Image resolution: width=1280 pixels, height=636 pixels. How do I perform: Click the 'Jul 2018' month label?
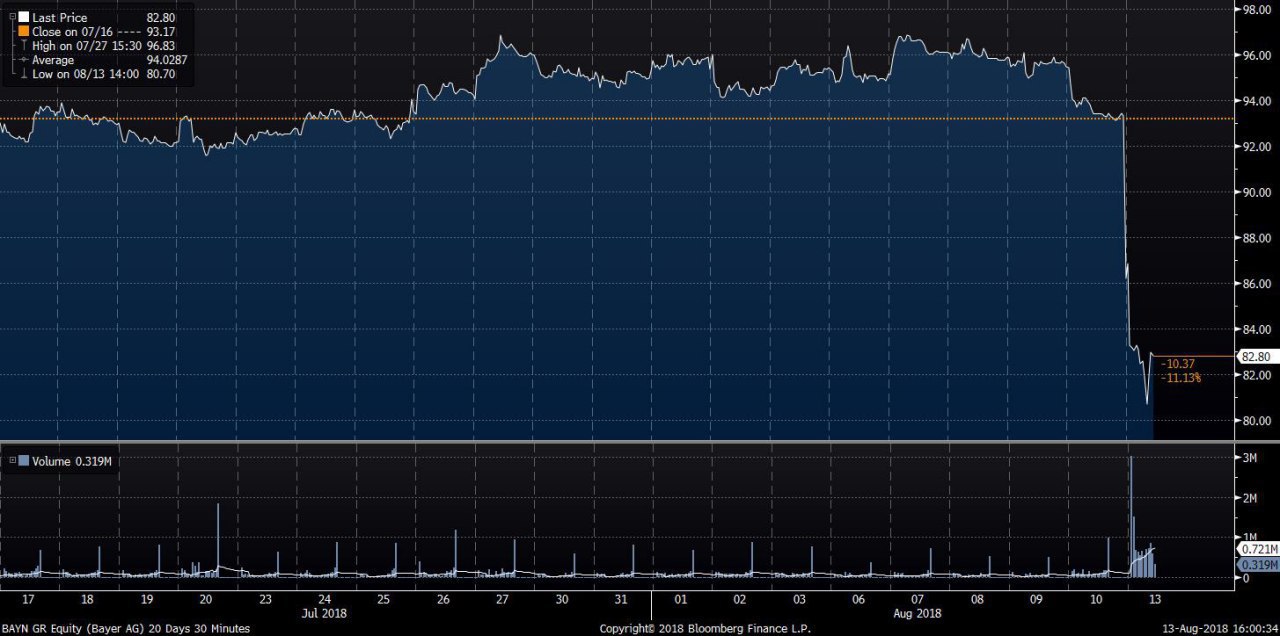323,613
